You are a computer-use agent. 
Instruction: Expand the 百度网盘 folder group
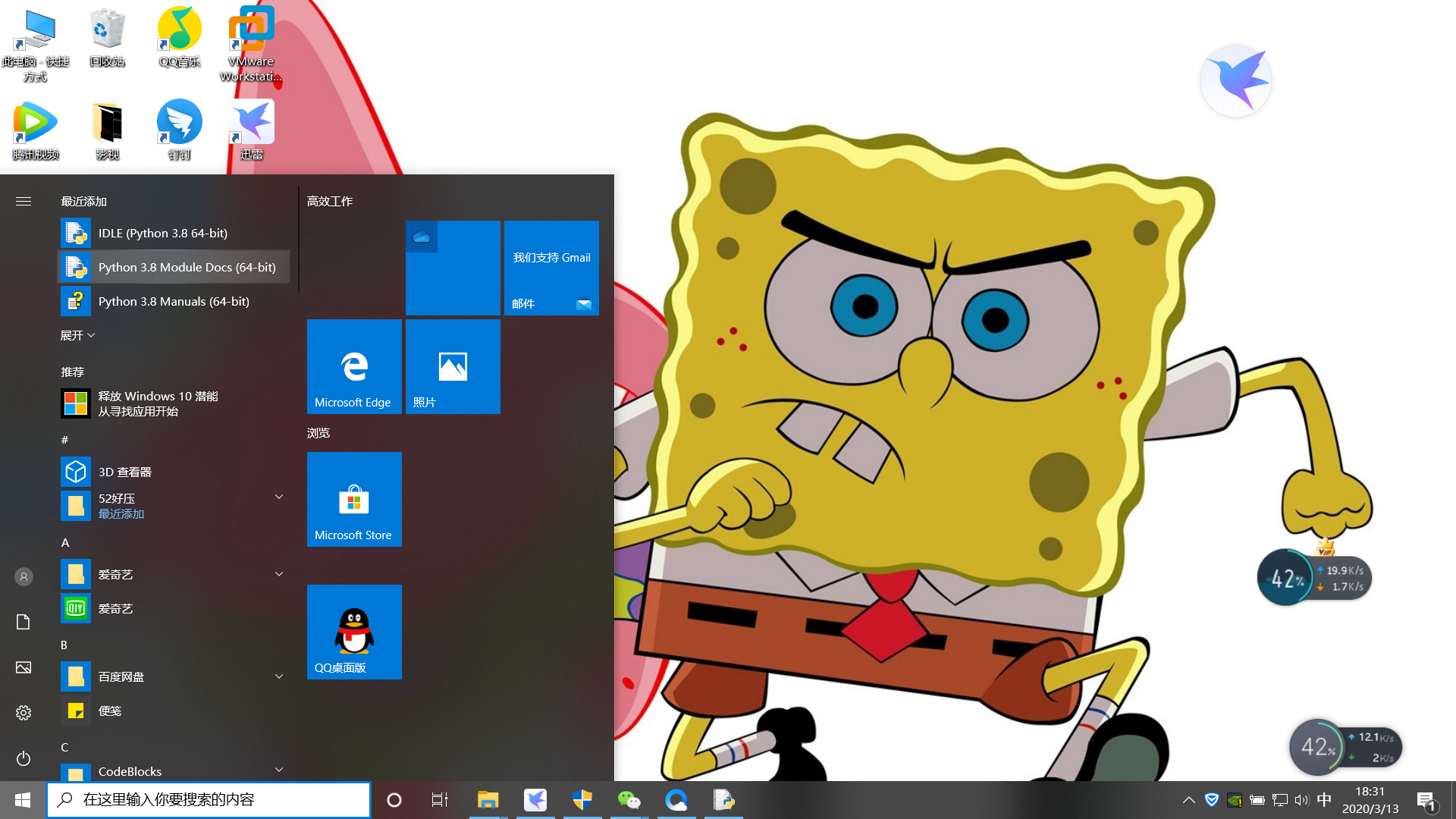(279, 676)
